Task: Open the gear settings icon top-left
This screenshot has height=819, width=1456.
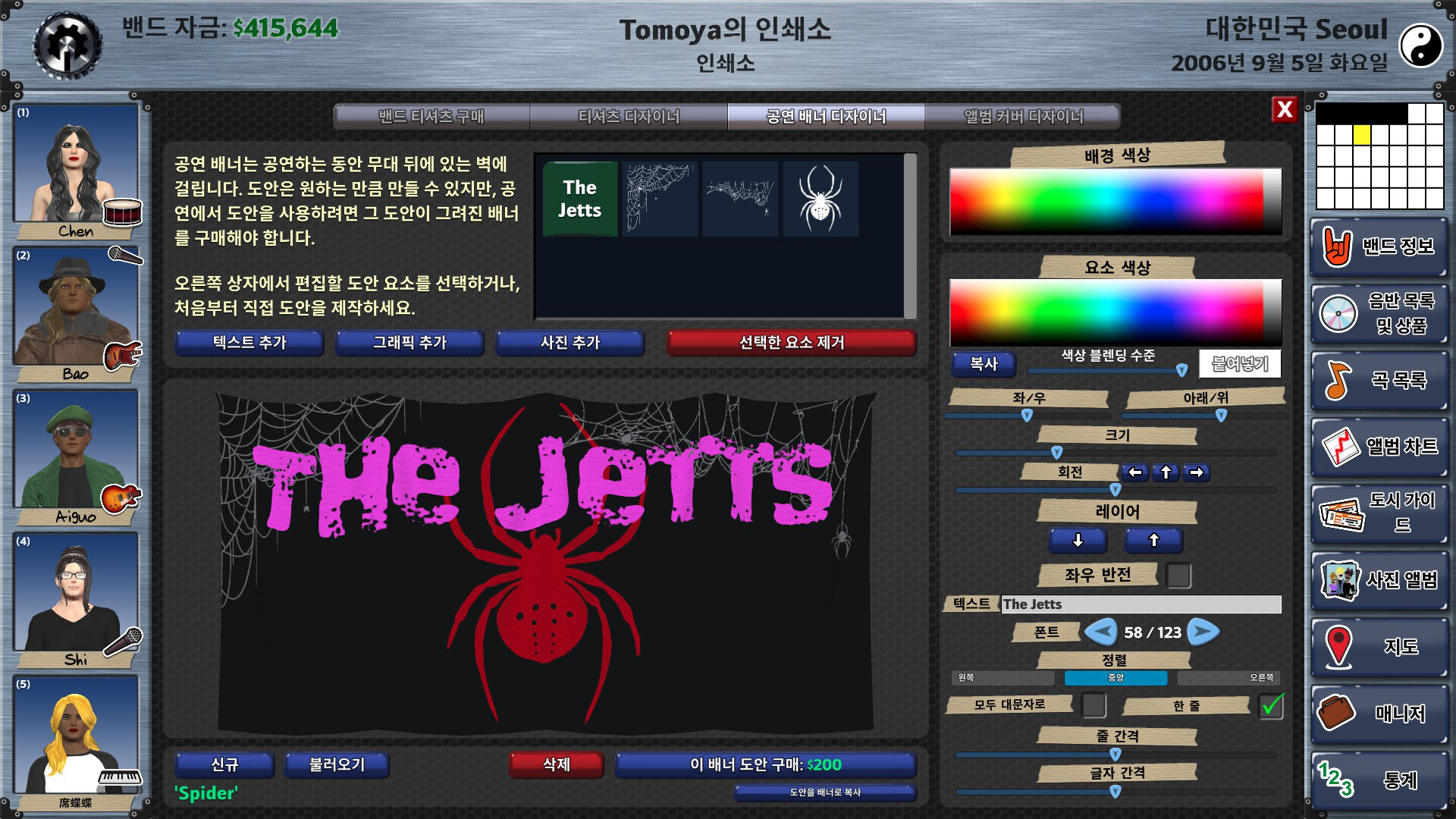Action: 67,44
